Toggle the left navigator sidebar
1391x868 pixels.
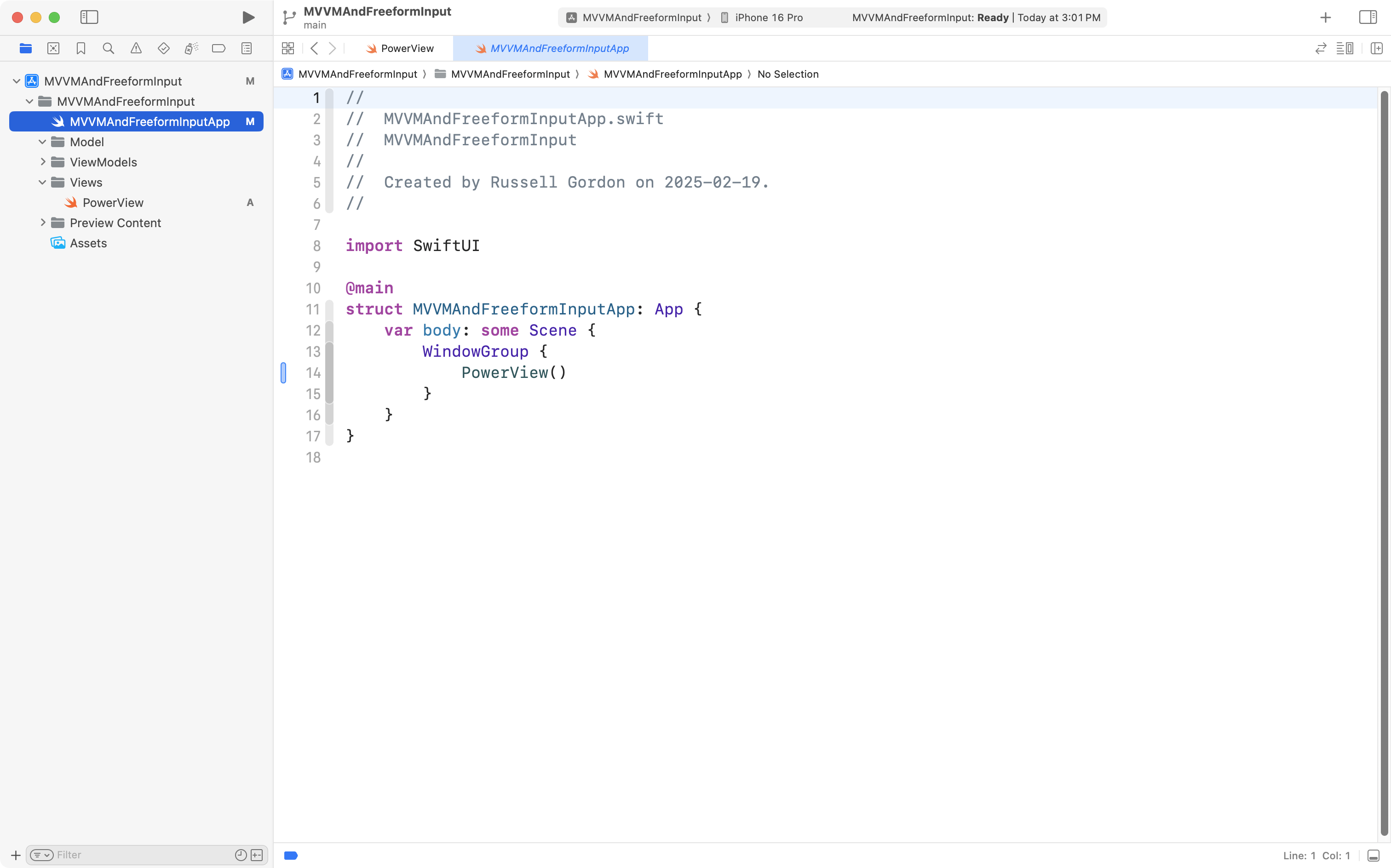89,17
